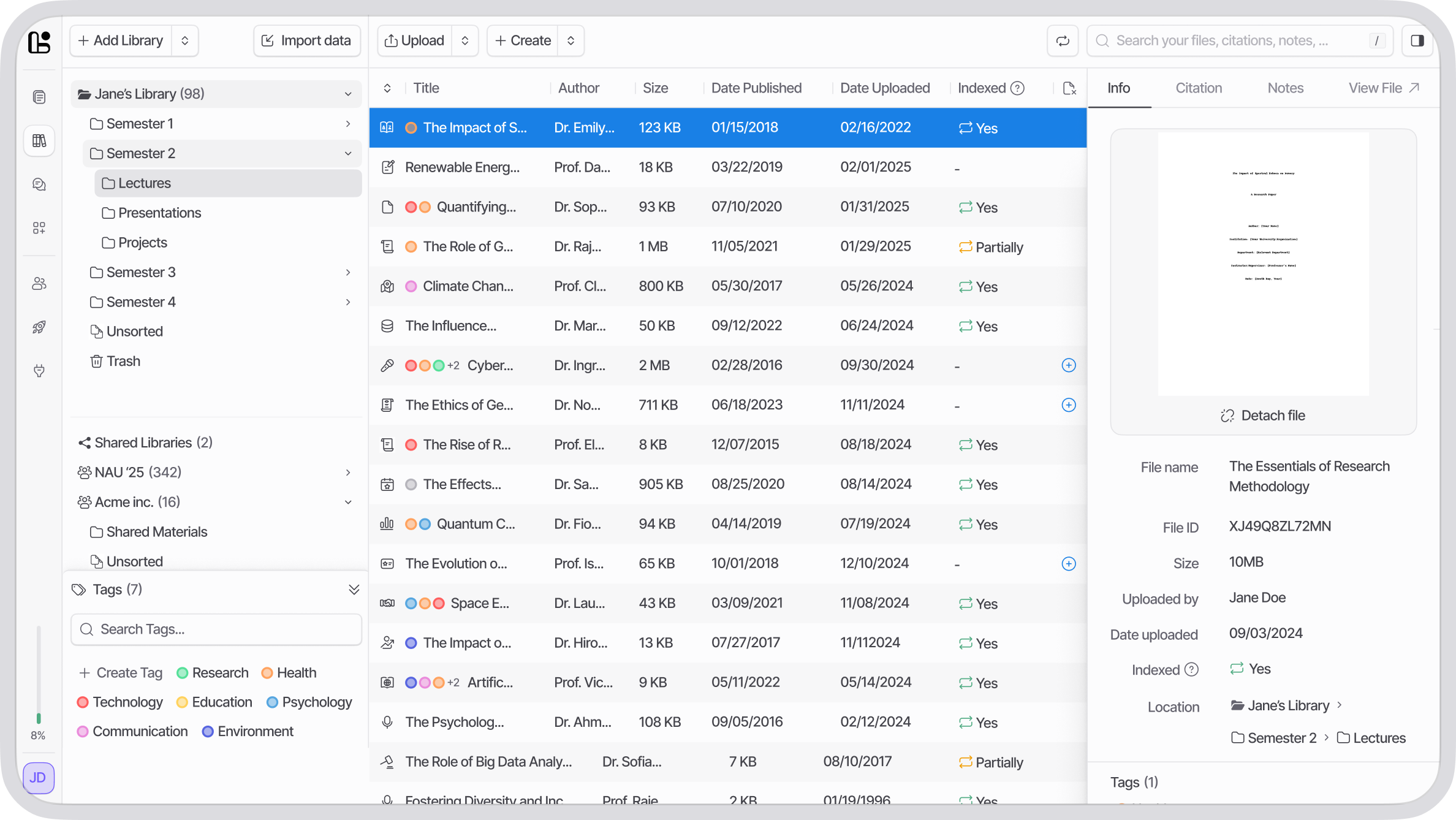The image size is (1456, 820).
Task: Click the Import data button
Action: click(306, 40)
